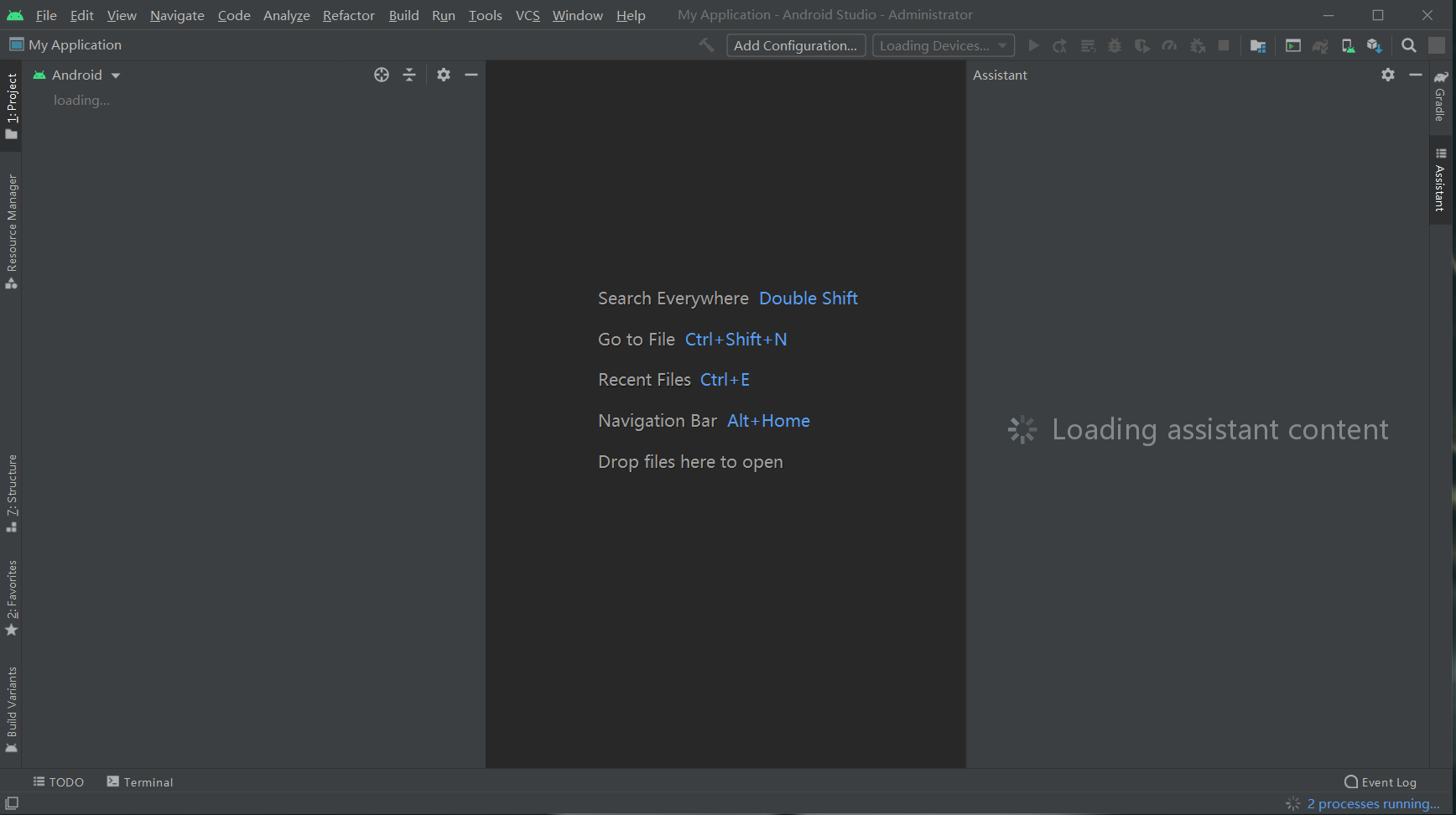Screen dimensions: 1456x815
Task: Click the Apply Code Changes icon
Action: [x=1088, y=45]
